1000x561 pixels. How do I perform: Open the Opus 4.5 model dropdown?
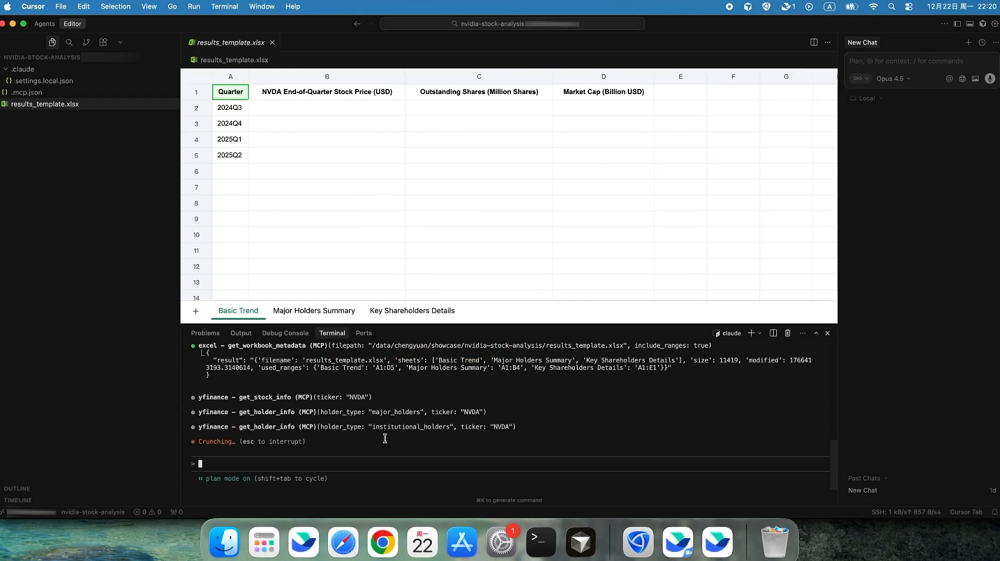pos(893,78)
